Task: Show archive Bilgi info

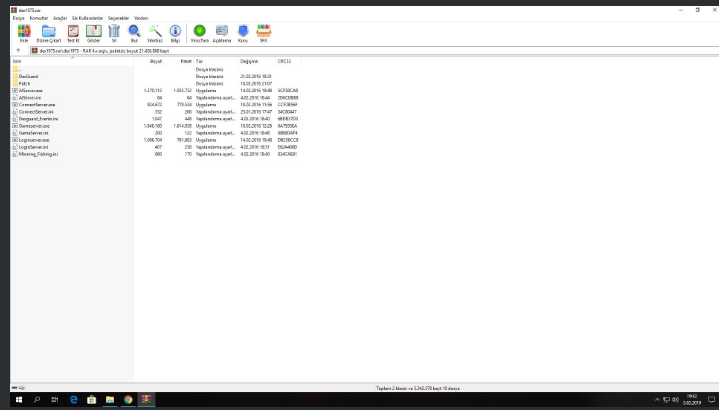Action: pyautogui.click(x=176, y=34)
